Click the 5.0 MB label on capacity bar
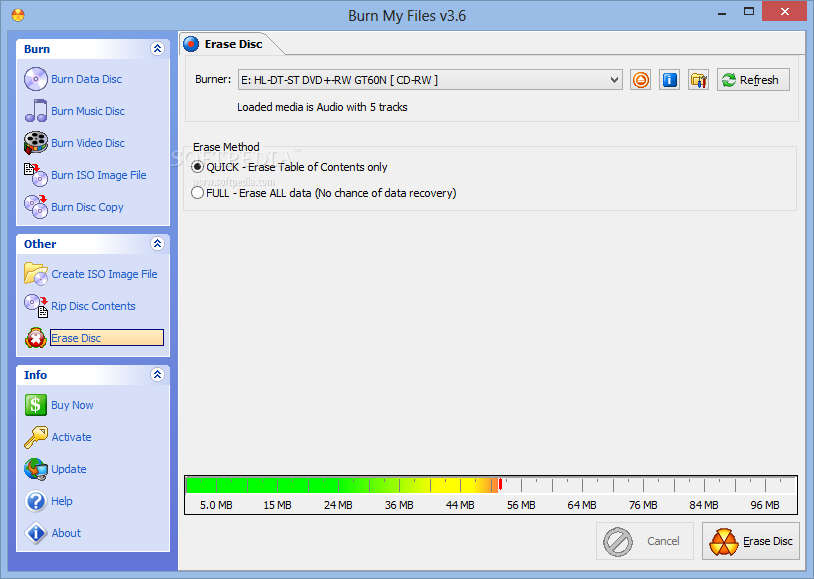This screenshot has height=579, width=814. click(216, 505)
